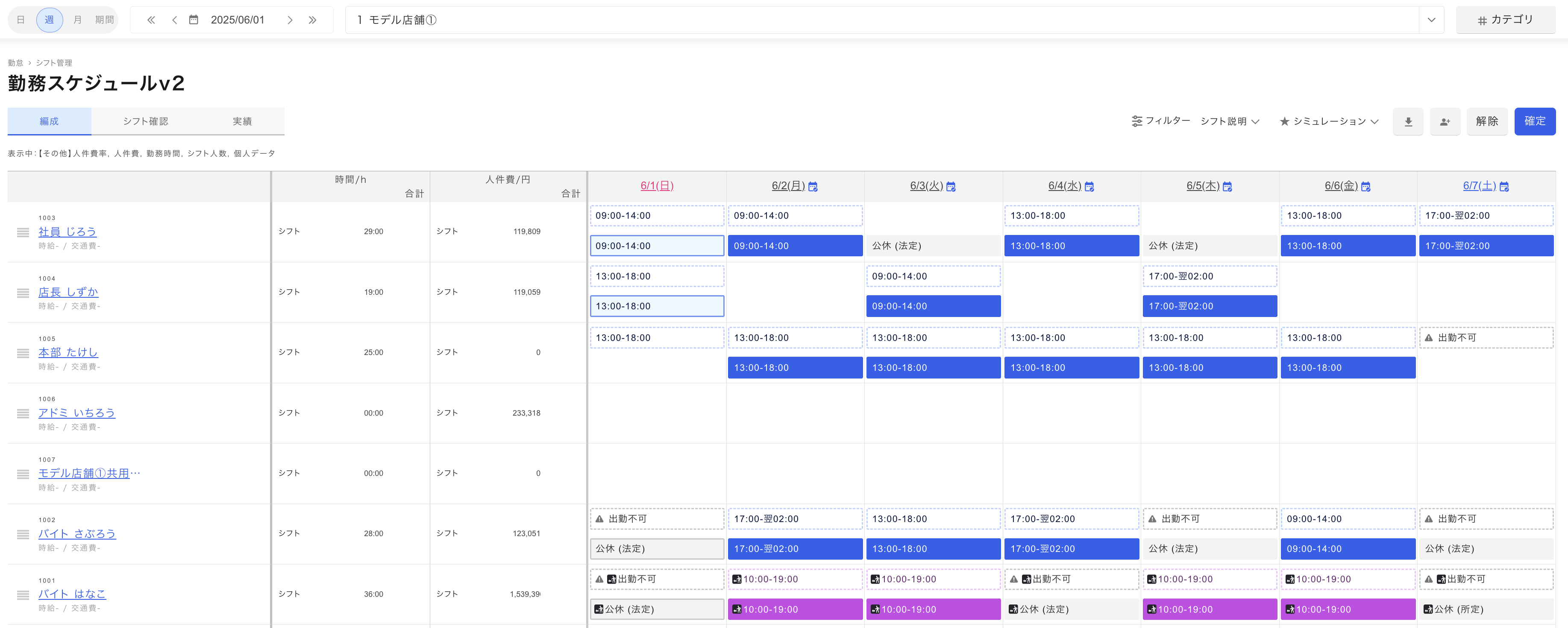Expand the モデル店舗① store selector chevron
The height and width of the screenshot is (628, 1568).
click(x=1431, y=20)
